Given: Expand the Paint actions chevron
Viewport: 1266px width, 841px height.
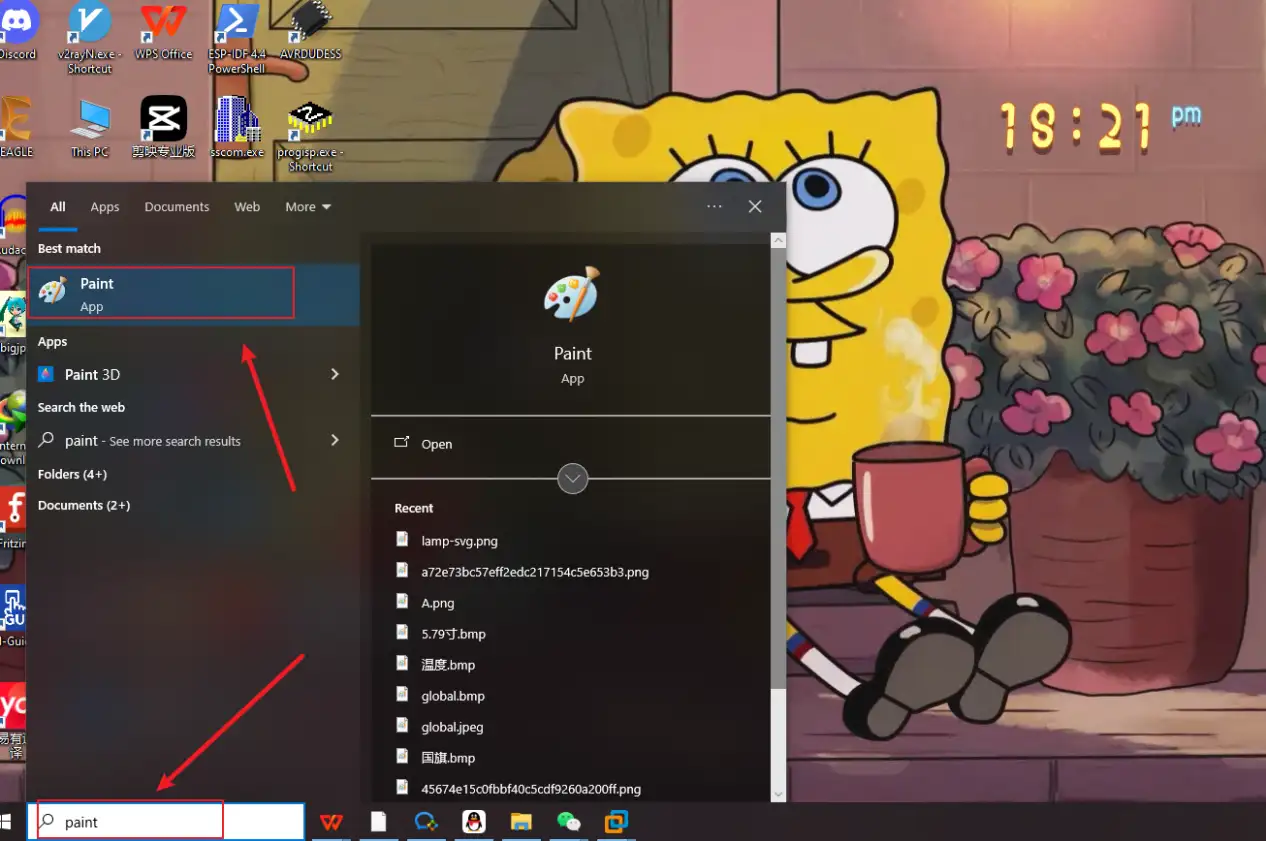Looking at the screenshot, I should tap(572, 479).
